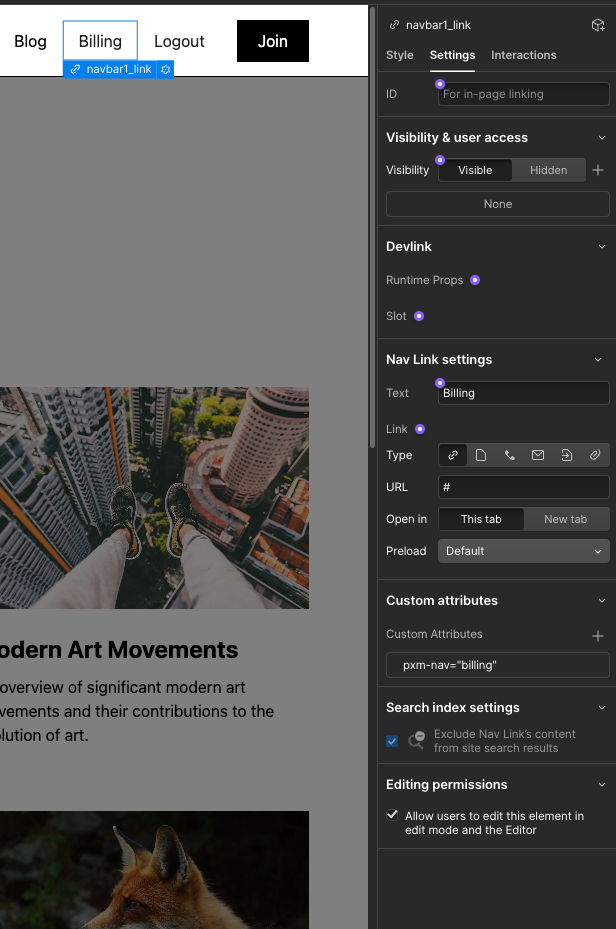The image size is (616, 929).
Task: Select the Email link type icon
Action: (x=538, y=455)
